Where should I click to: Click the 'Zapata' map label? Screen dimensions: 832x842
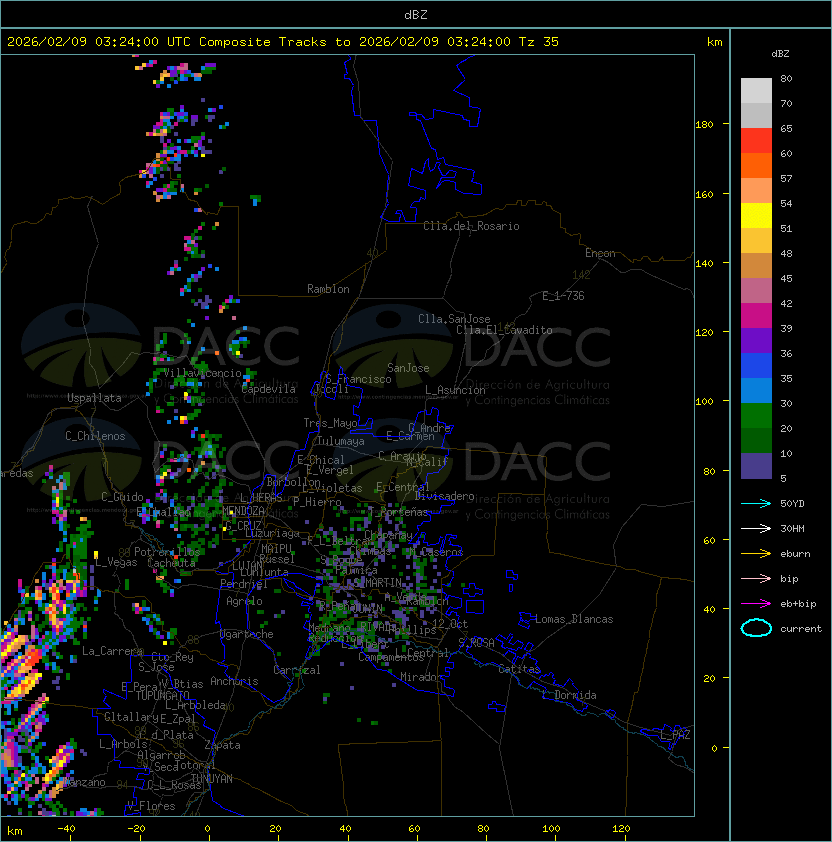222,745
